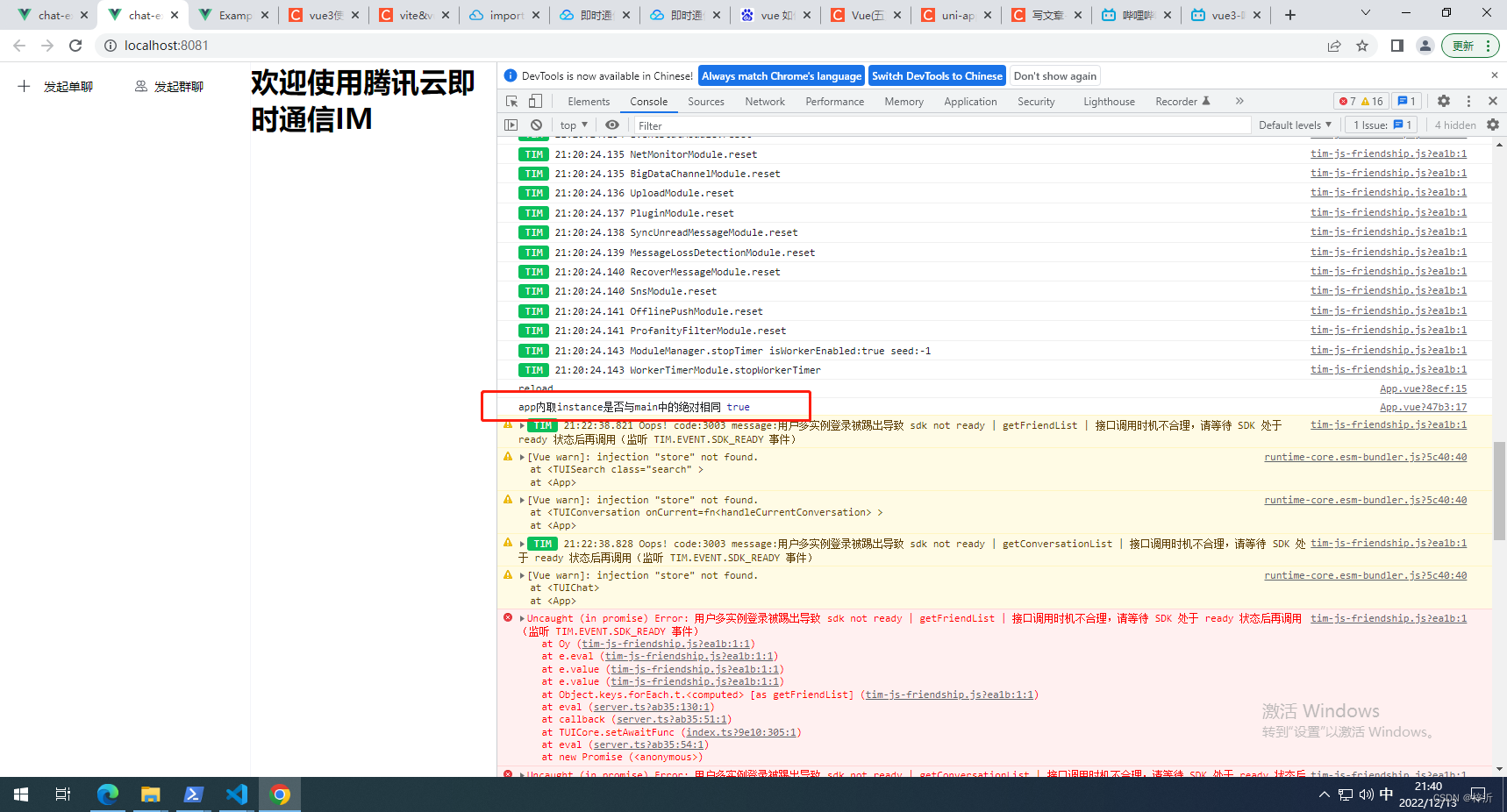
Task: Open the App.vue?47b3:17 source link
Action: tap(1423, 407)
